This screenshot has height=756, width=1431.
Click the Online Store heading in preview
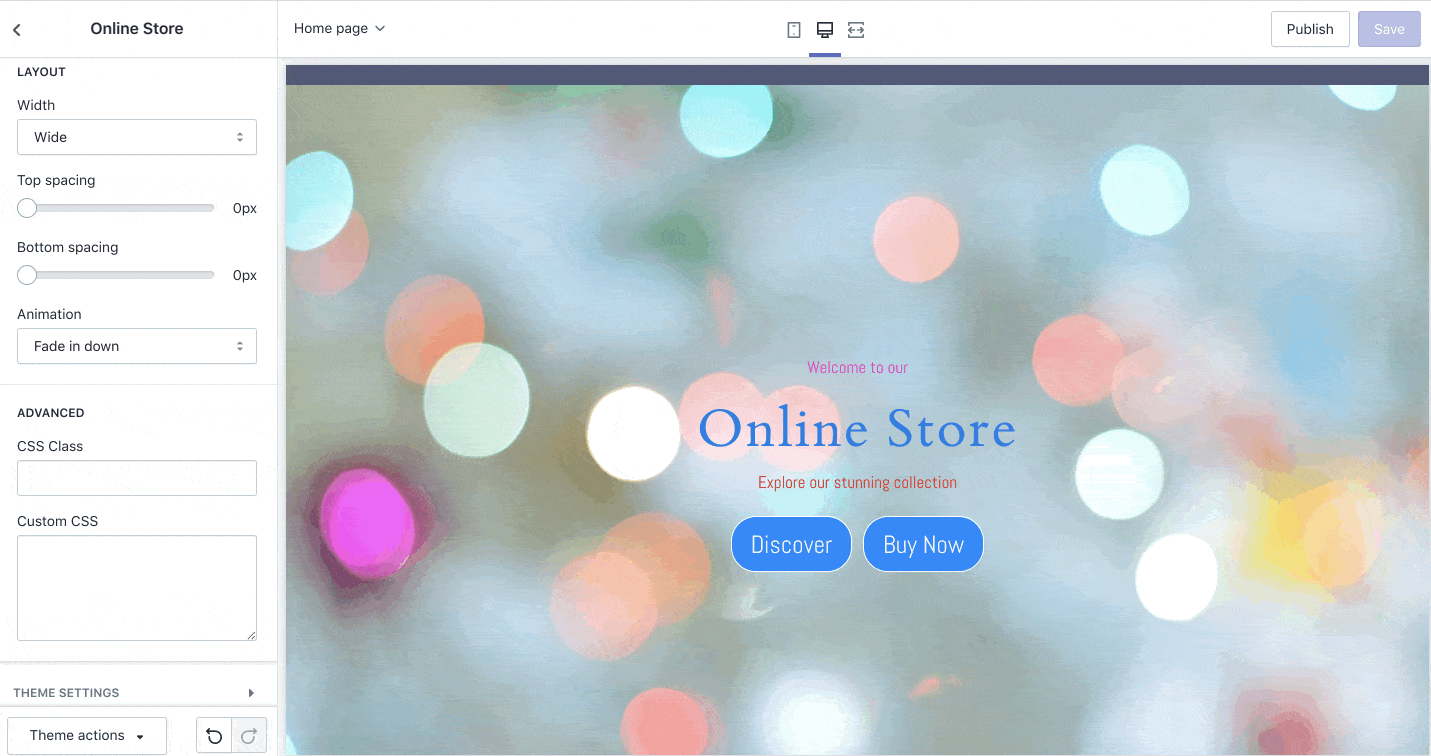[x=857, y=428]
